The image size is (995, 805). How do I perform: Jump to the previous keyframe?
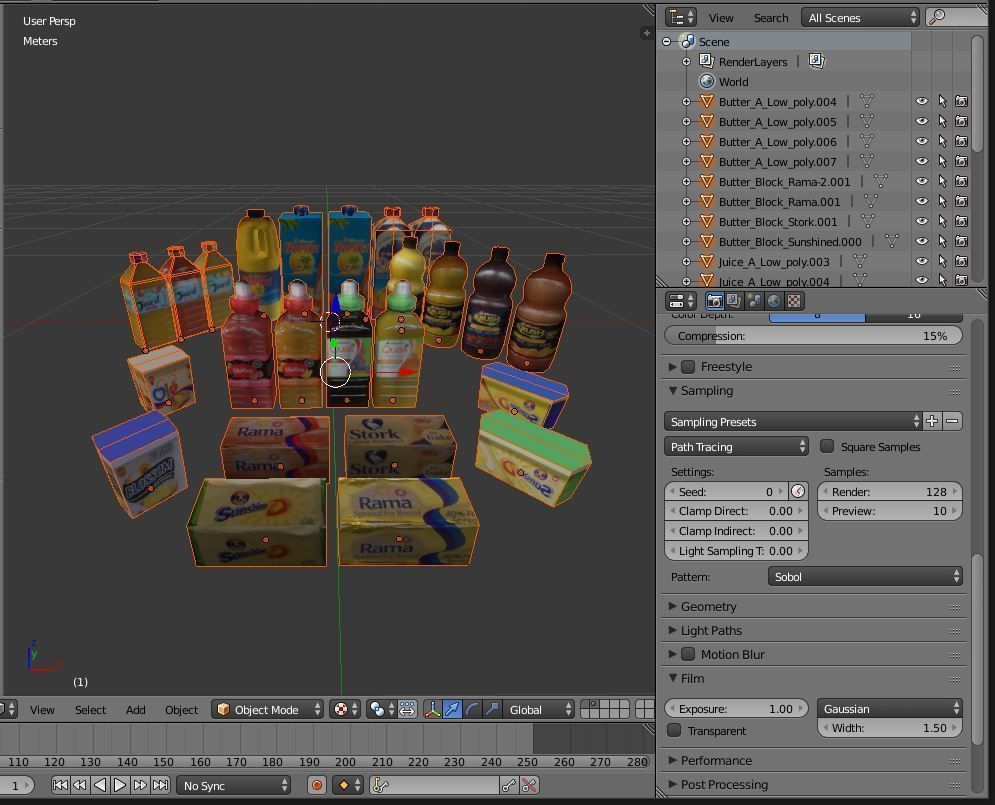tap(80, 785)
